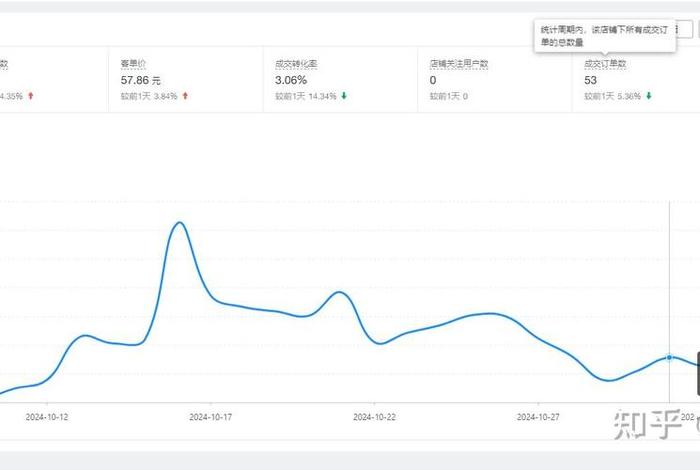Select the 店铺关注用户数 metric card title

click(459, 63)
